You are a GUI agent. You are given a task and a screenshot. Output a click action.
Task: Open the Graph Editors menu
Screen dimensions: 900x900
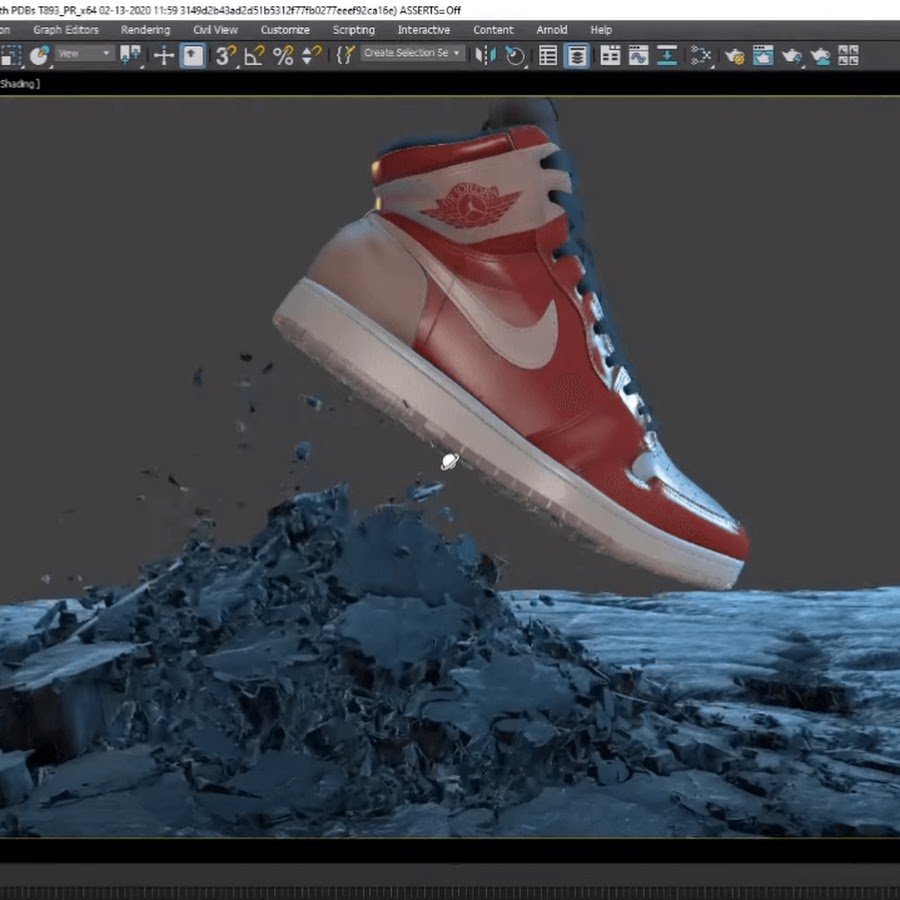pos(66,30)
